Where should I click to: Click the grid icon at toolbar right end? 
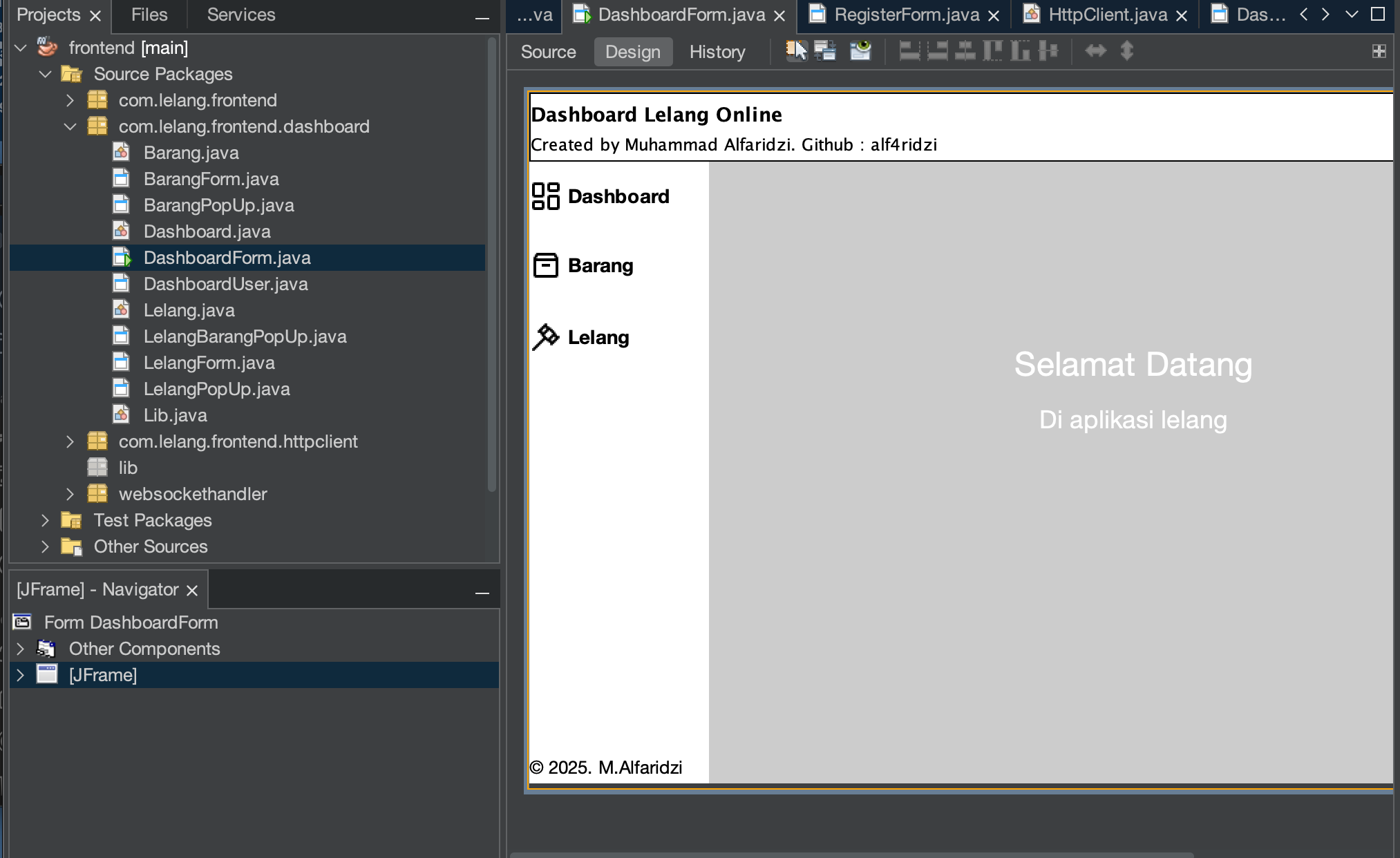(x=1379, y=52)
